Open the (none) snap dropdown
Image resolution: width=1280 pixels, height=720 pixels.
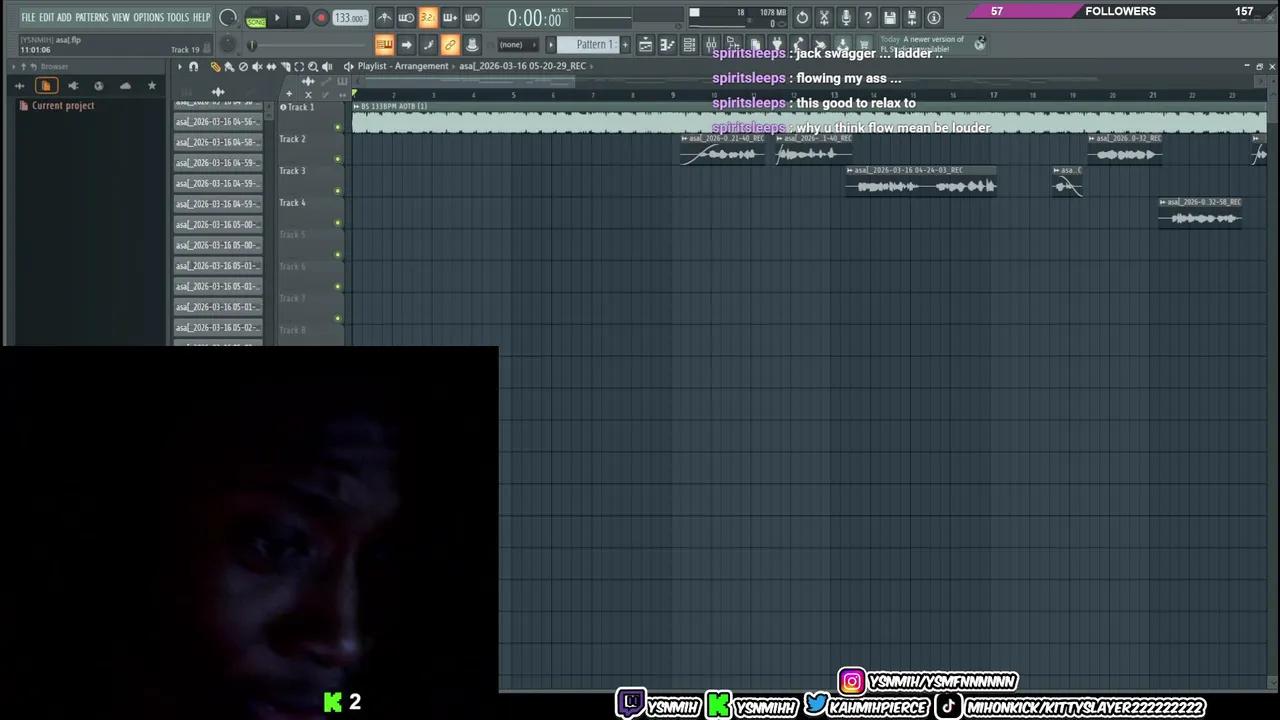(511, 45)
